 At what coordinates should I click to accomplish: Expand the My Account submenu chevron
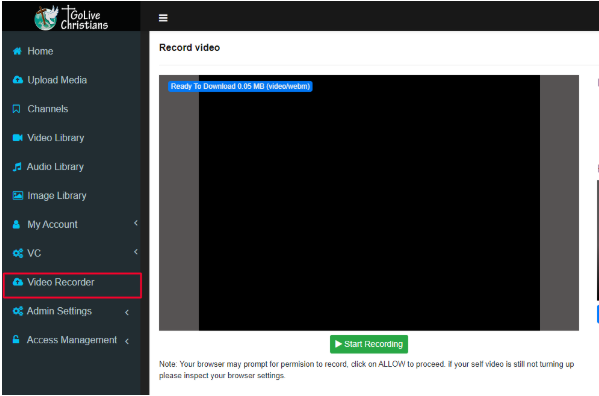pos(136,223)
